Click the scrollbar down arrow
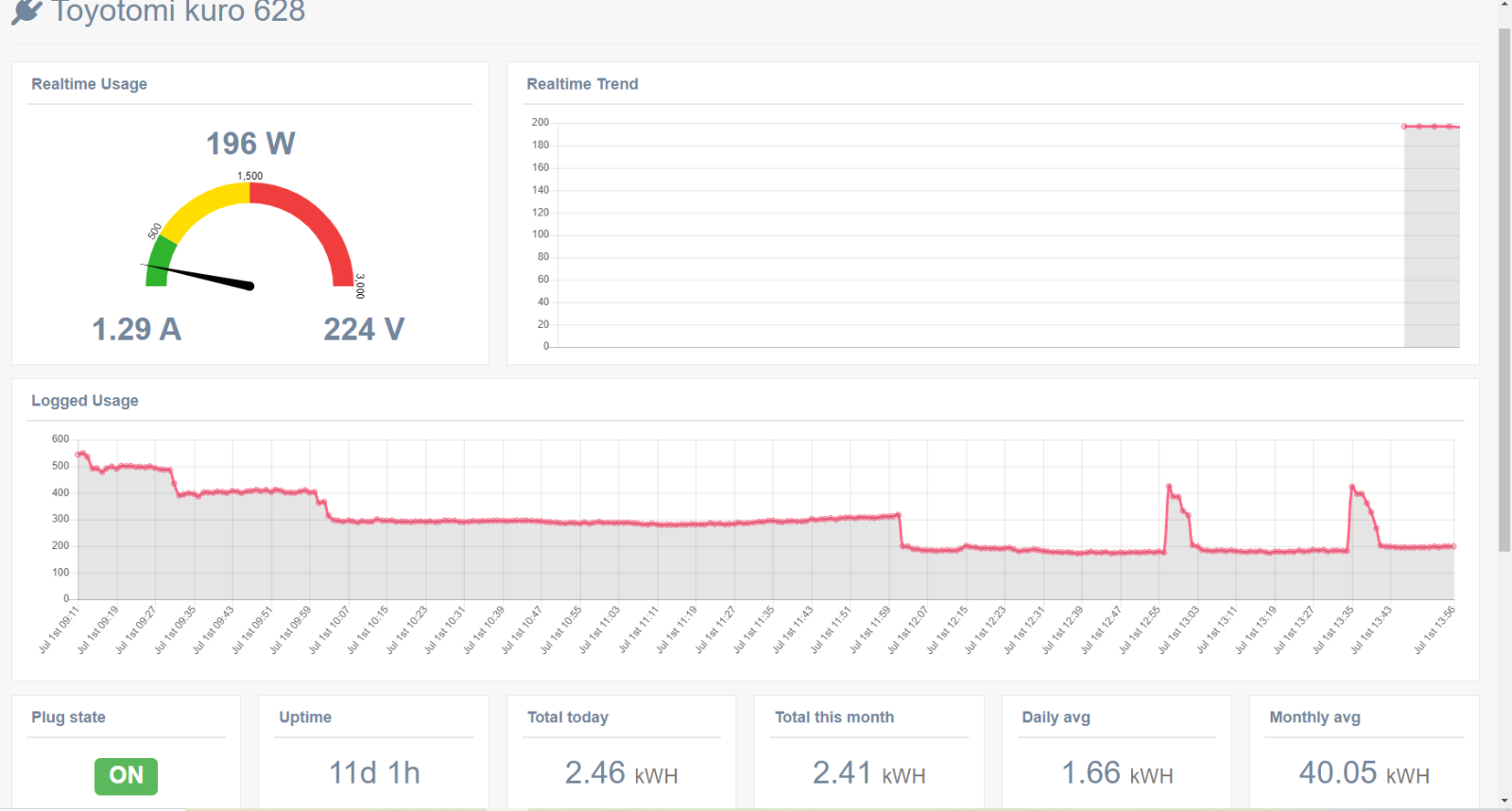The image size is (1512, 811). pos(1504,802)
